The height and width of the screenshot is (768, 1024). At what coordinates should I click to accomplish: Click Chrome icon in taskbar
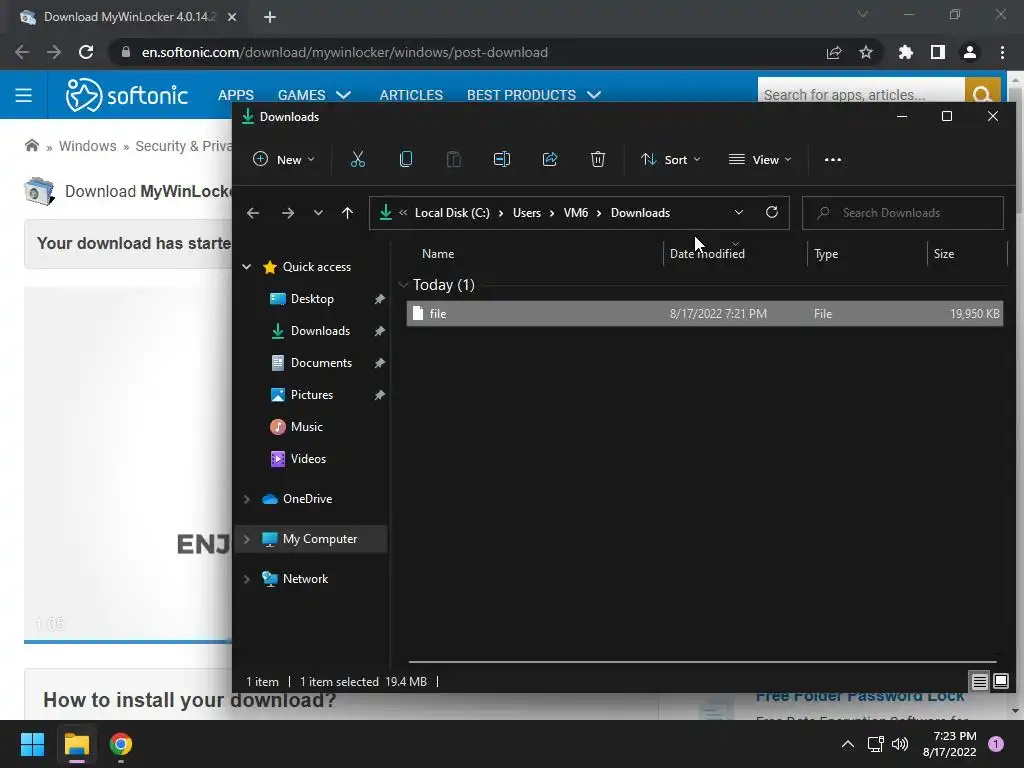121,744
